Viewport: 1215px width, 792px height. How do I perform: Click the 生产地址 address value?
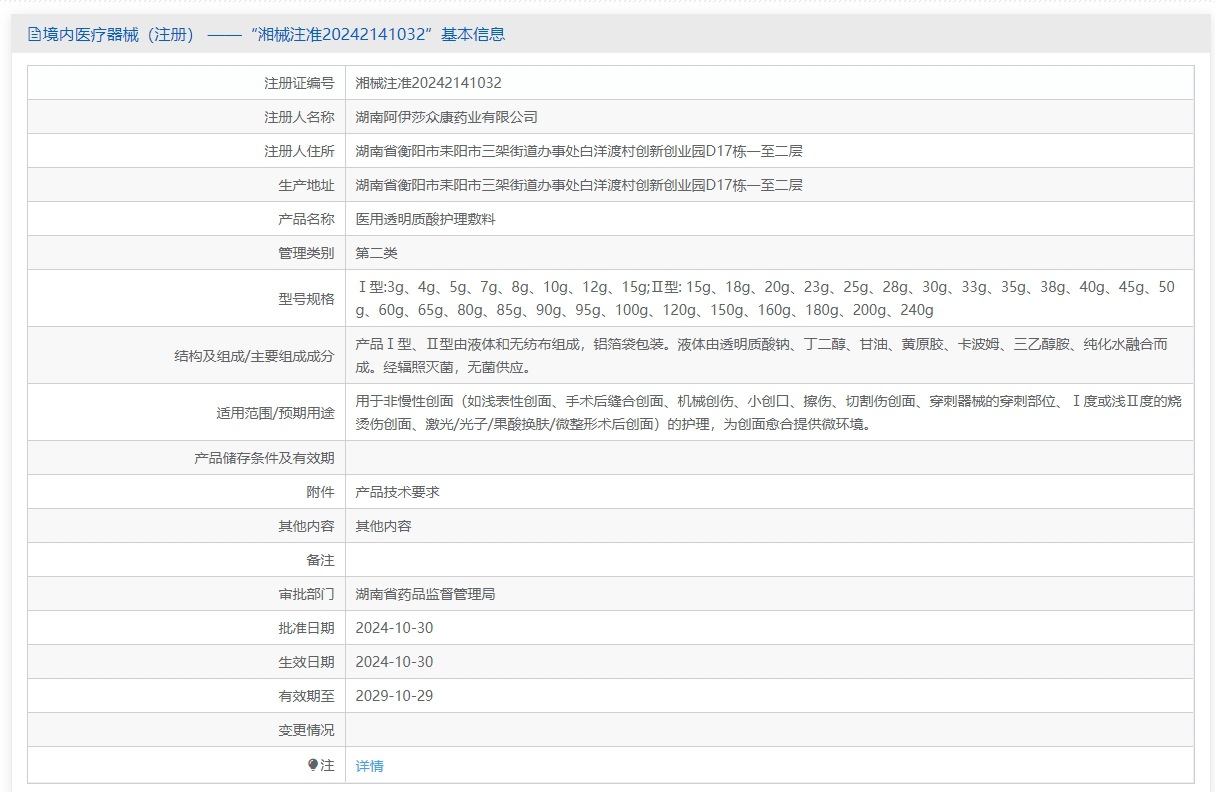580,185
